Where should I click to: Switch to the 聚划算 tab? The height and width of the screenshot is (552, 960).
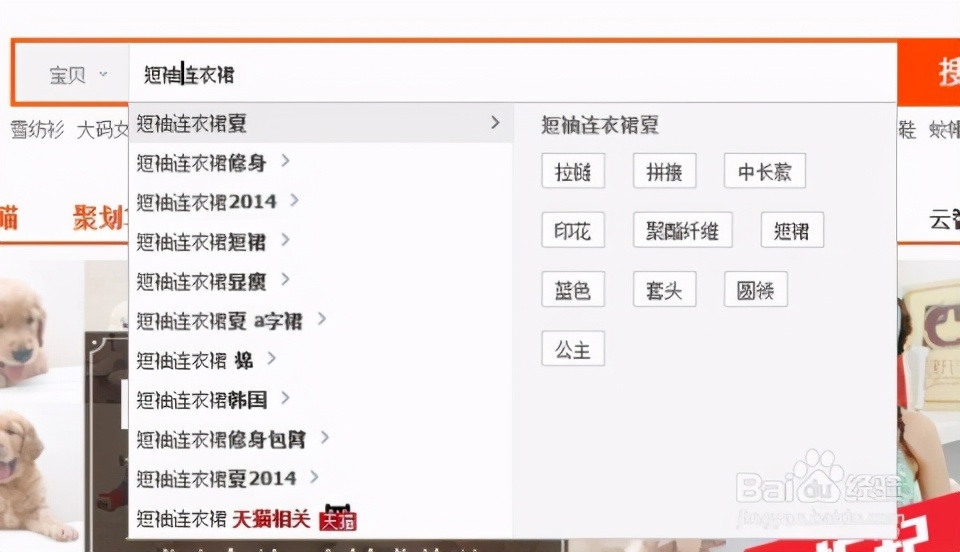coord(99,218)
